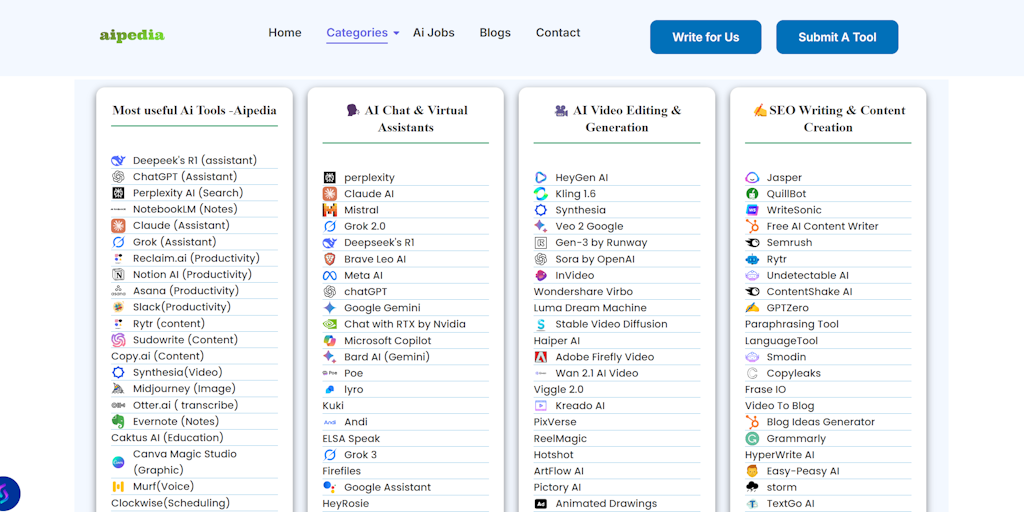Open the Blog Ideas Generator link
The width and height of the screenshot is (1024, 512).
click(x=821, y=423)
